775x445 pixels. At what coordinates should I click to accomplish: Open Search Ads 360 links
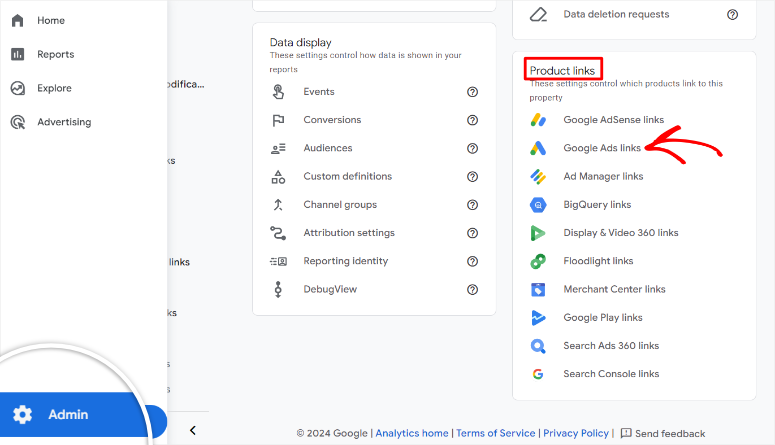[x=611, y=346]
